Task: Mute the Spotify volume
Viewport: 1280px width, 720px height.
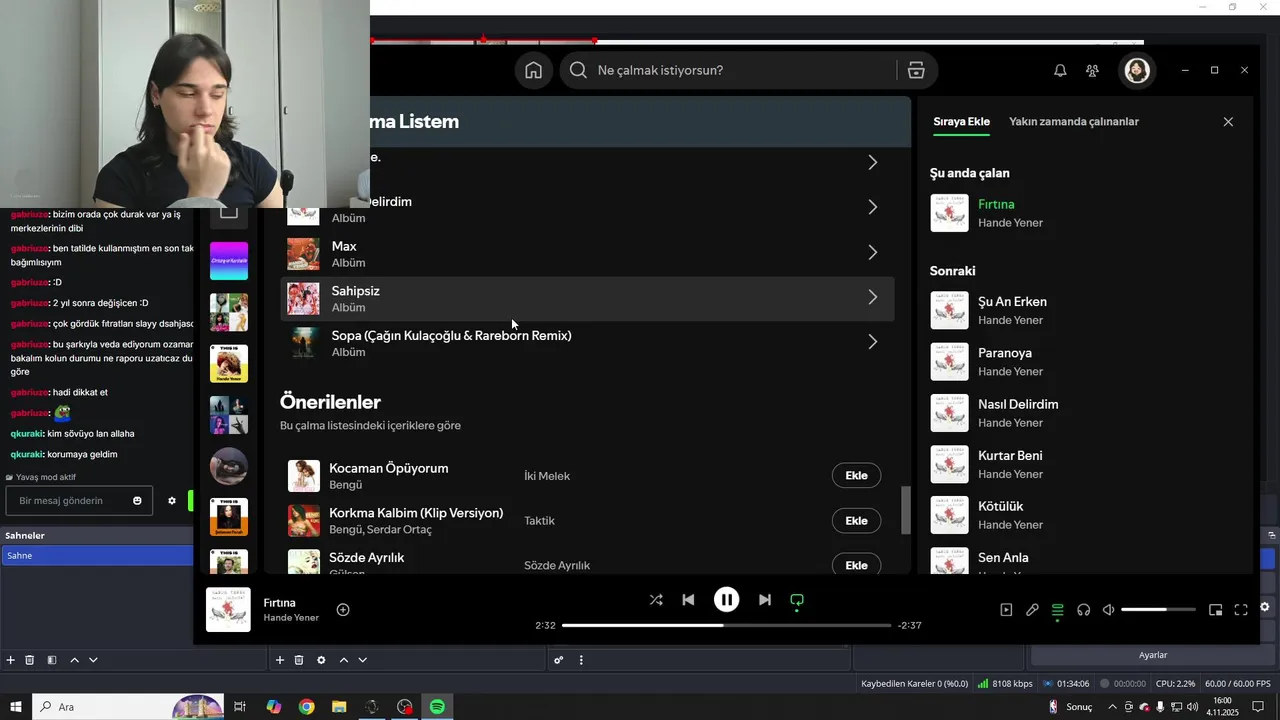Action: 1108,610
